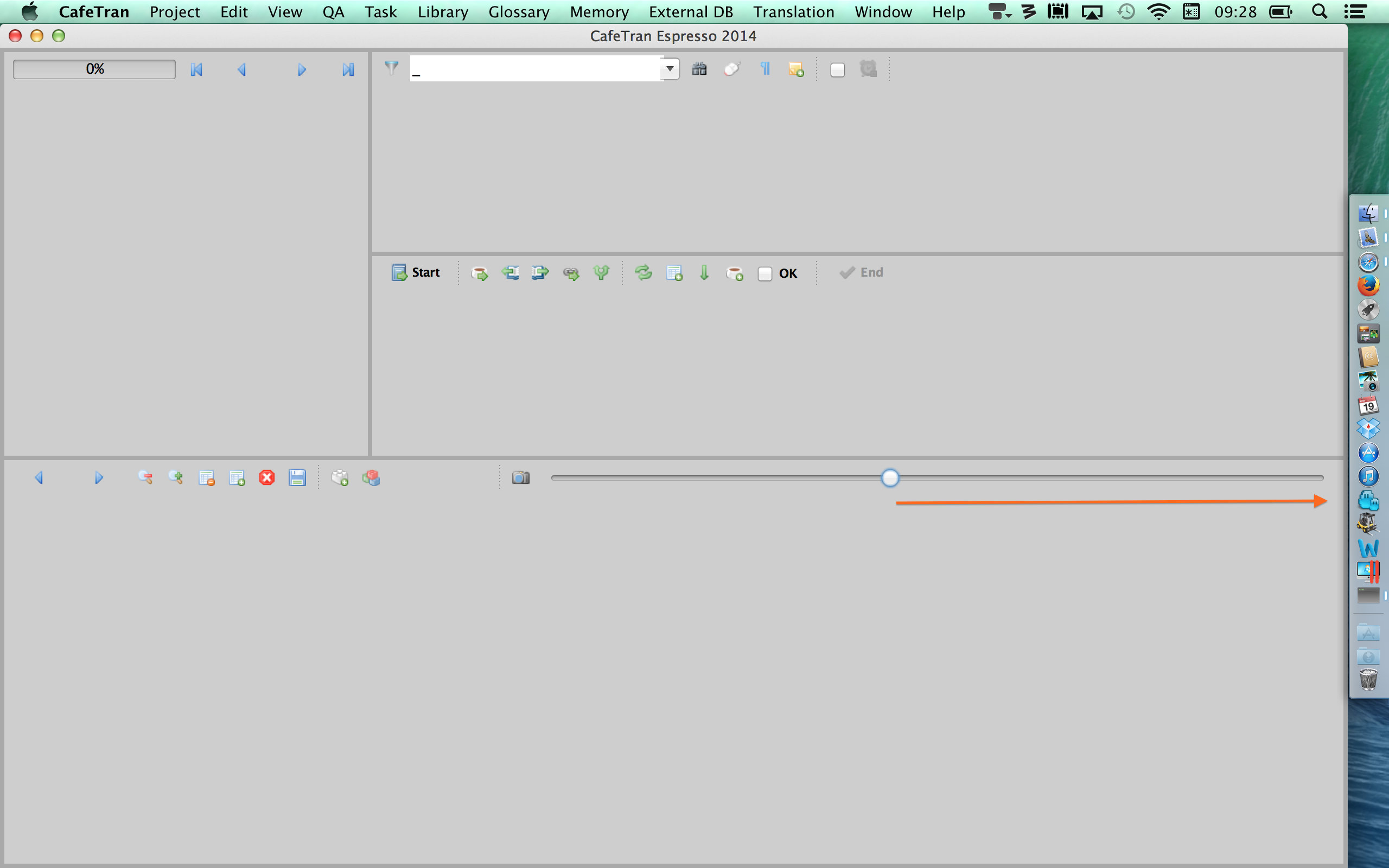This screenshot has height=868, width=1389.
Task: Click the binoculars search icon
Action: click(x=699, y=69)
